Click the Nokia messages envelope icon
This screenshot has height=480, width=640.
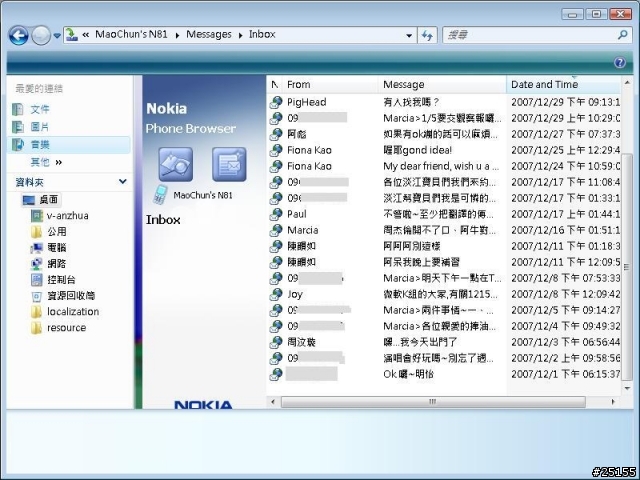(229, 164)
